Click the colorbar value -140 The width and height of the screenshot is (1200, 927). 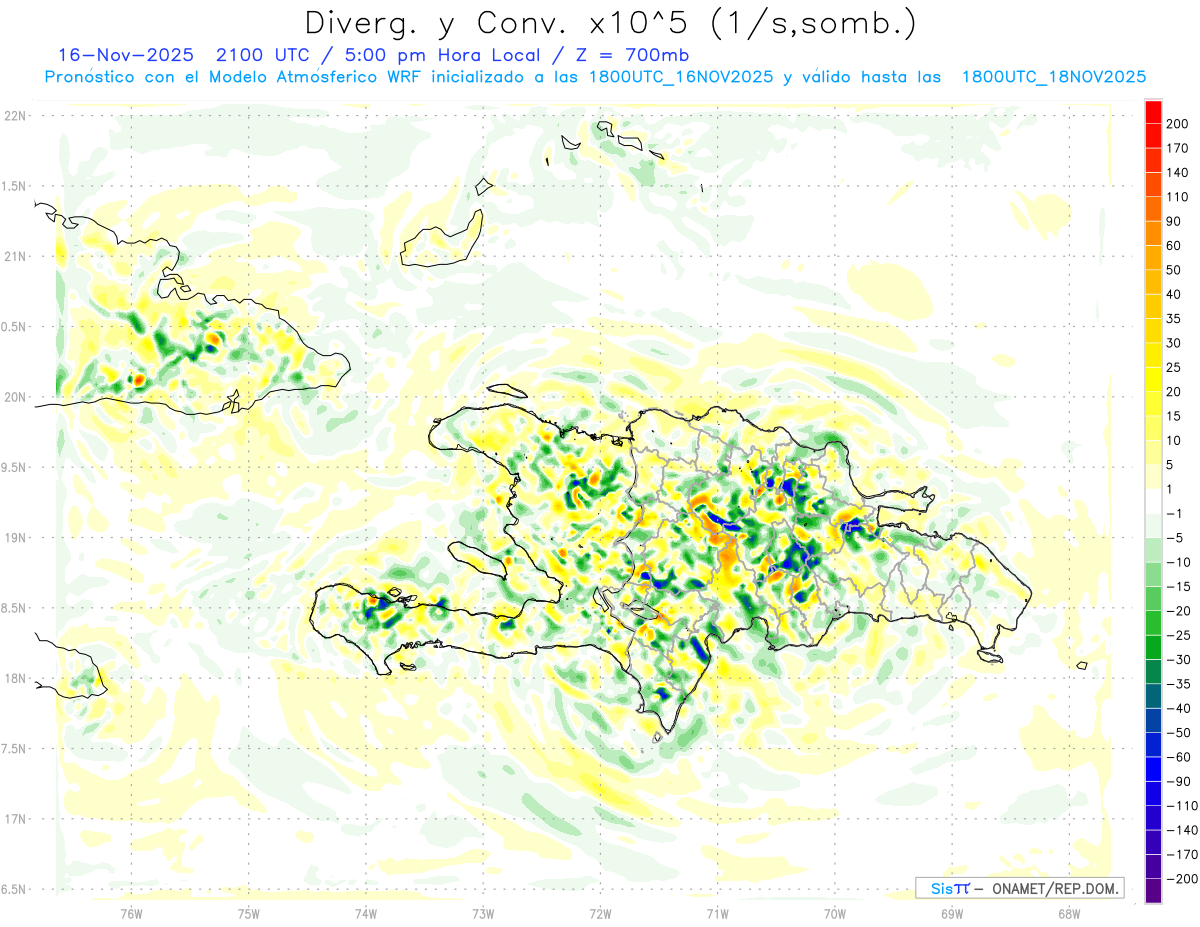click(1182, 830)
